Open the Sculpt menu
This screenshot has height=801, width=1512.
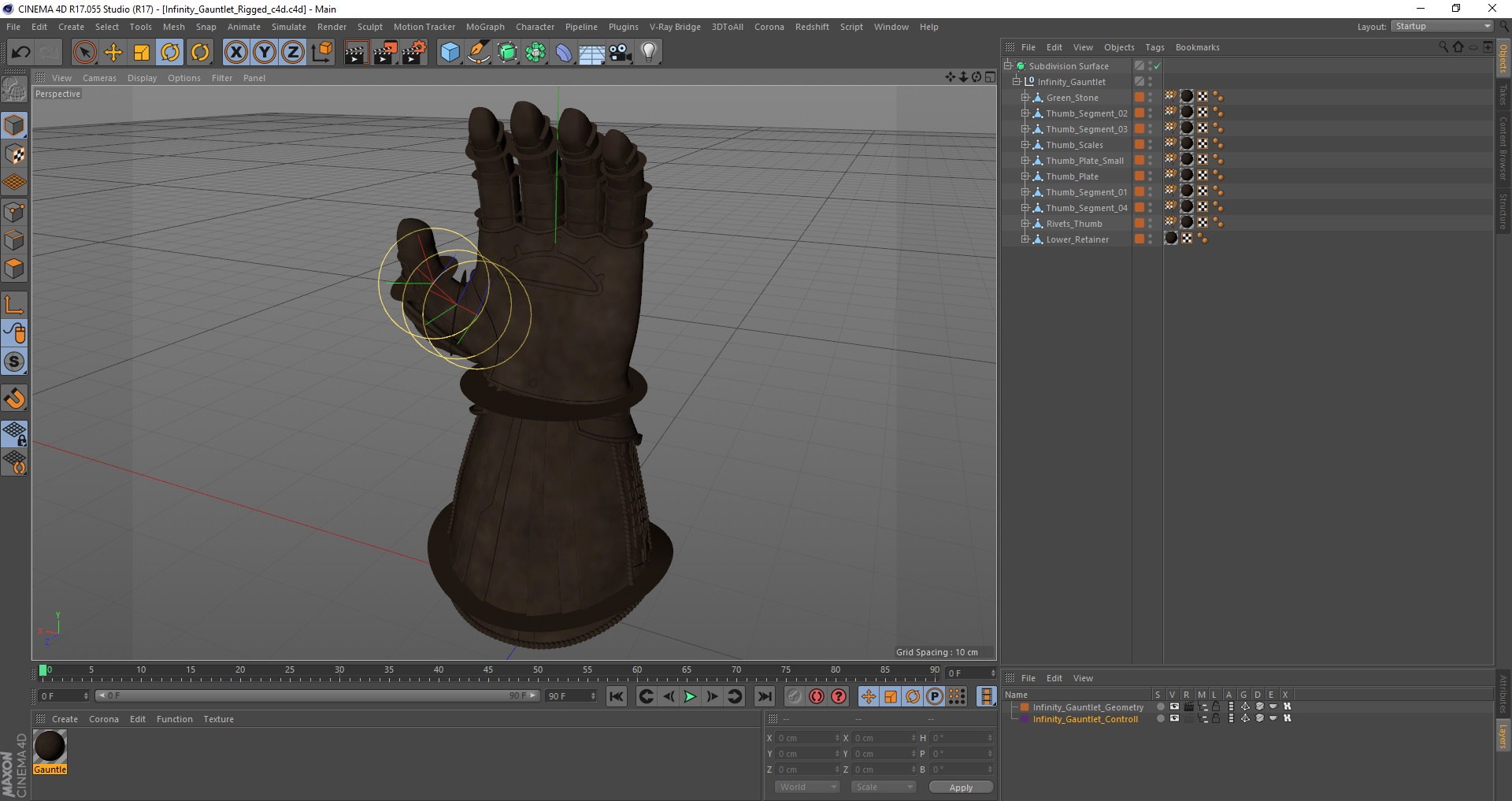(369, 27)
